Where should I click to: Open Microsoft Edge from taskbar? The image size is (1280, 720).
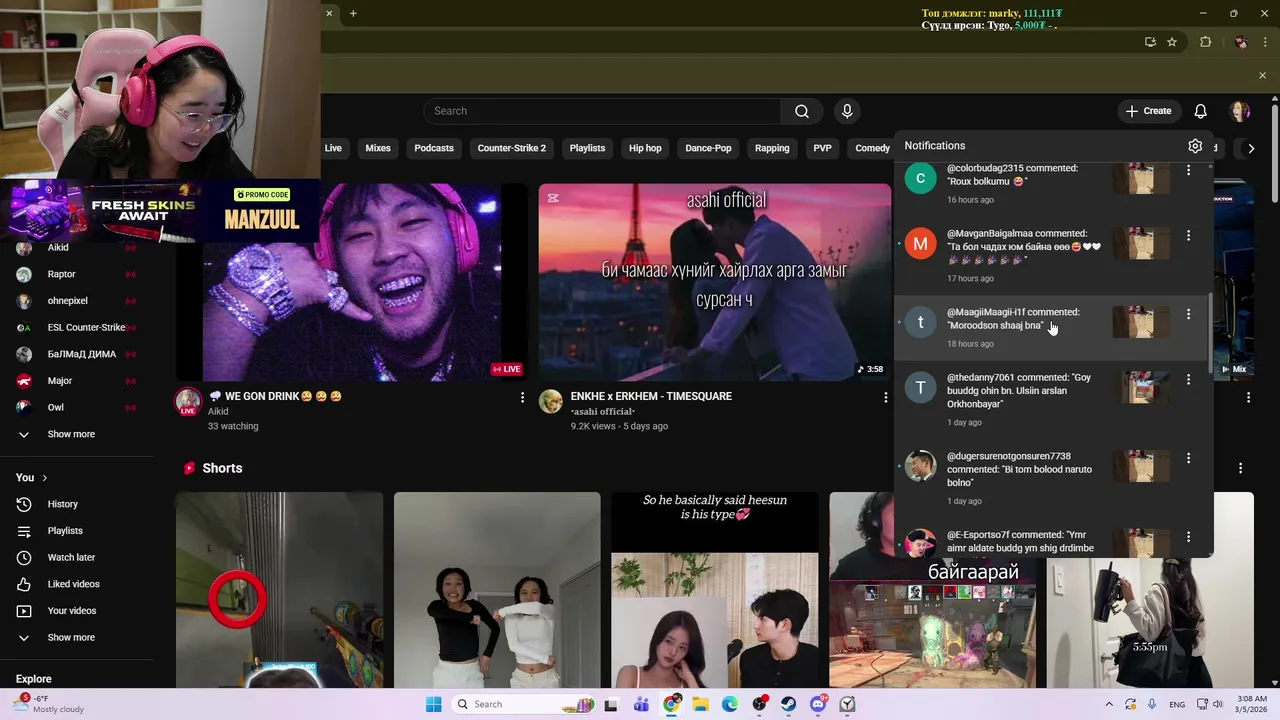point(730,704)
